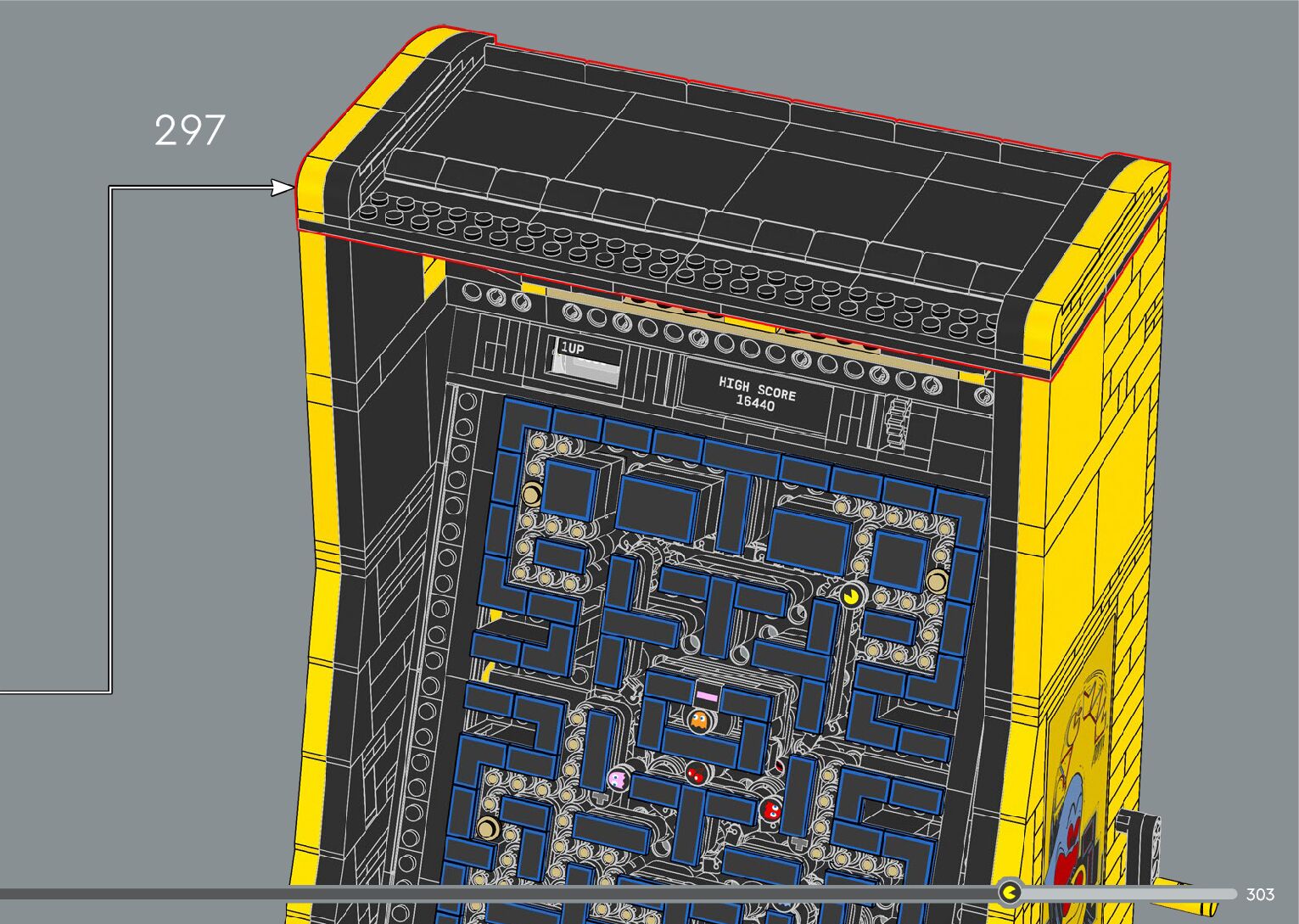Click the red ghost tile in maze
Viewport: 1299px width, 924px height.
tap(771, 810)
